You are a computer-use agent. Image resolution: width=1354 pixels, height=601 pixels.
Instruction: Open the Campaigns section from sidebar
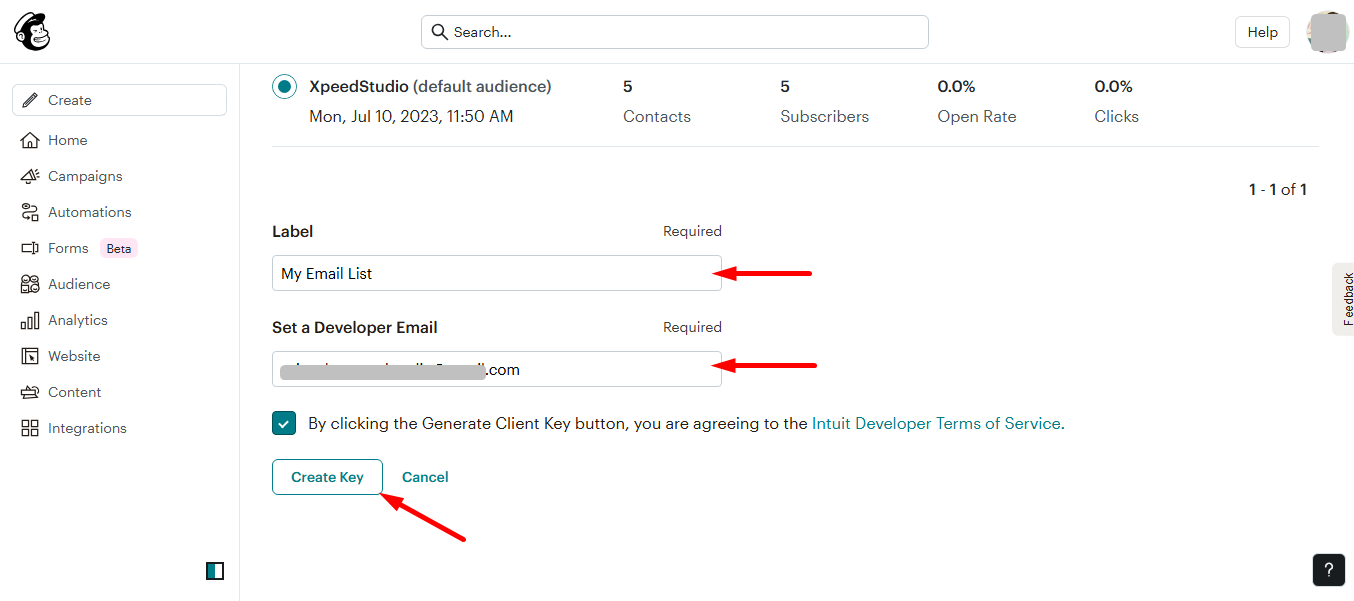(x=83, y=175)
